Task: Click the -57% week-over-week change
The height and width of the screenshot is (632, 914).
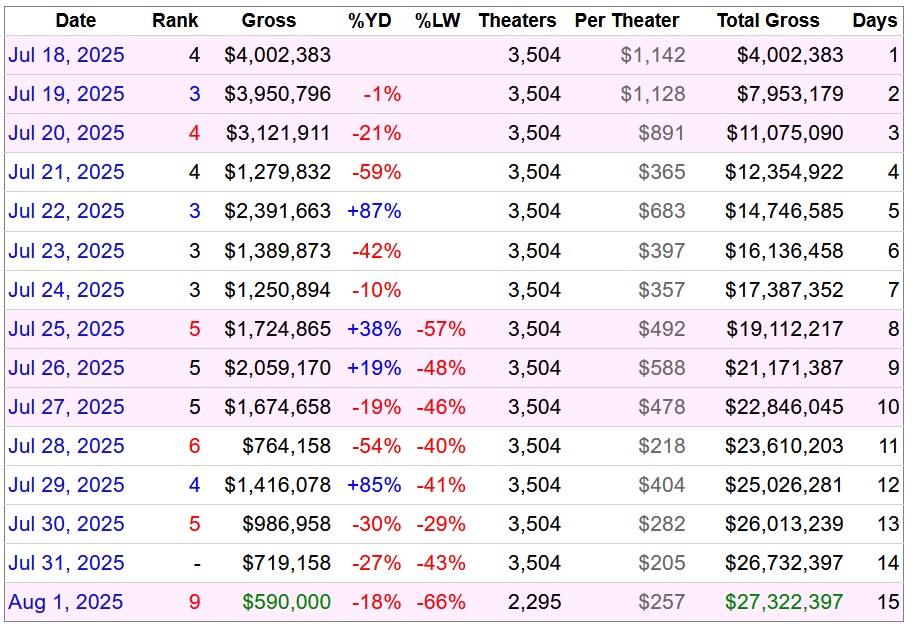Action: pos(441,329)
